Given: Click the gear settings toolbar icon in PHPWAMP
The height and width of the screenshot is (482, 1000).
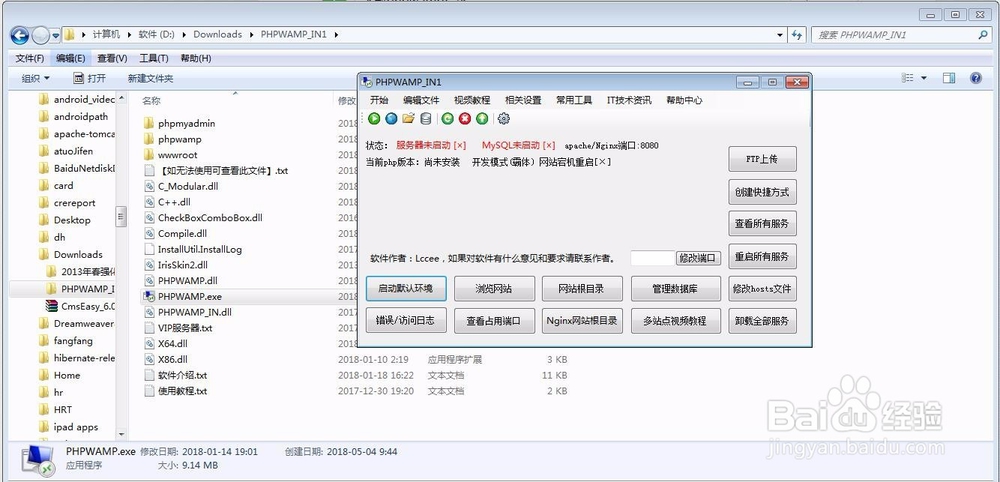Looking at the screenshot, I should (504, 118).
